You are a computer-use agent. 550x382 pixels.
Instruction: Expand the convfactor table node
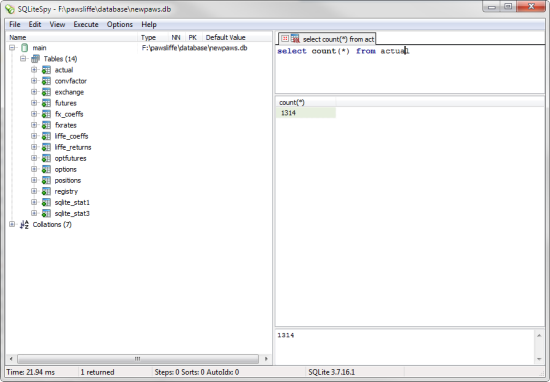(34, 81)
